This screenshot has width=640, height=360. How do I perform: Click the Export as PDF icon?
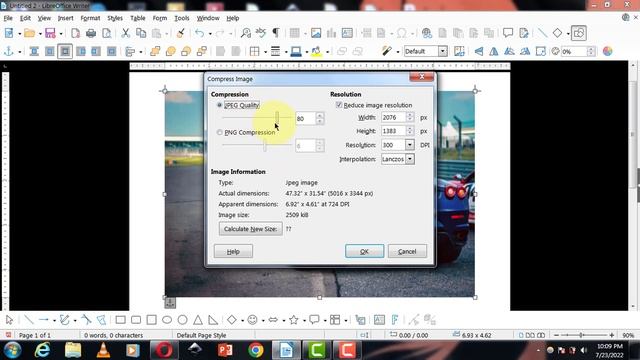[76, 33]
